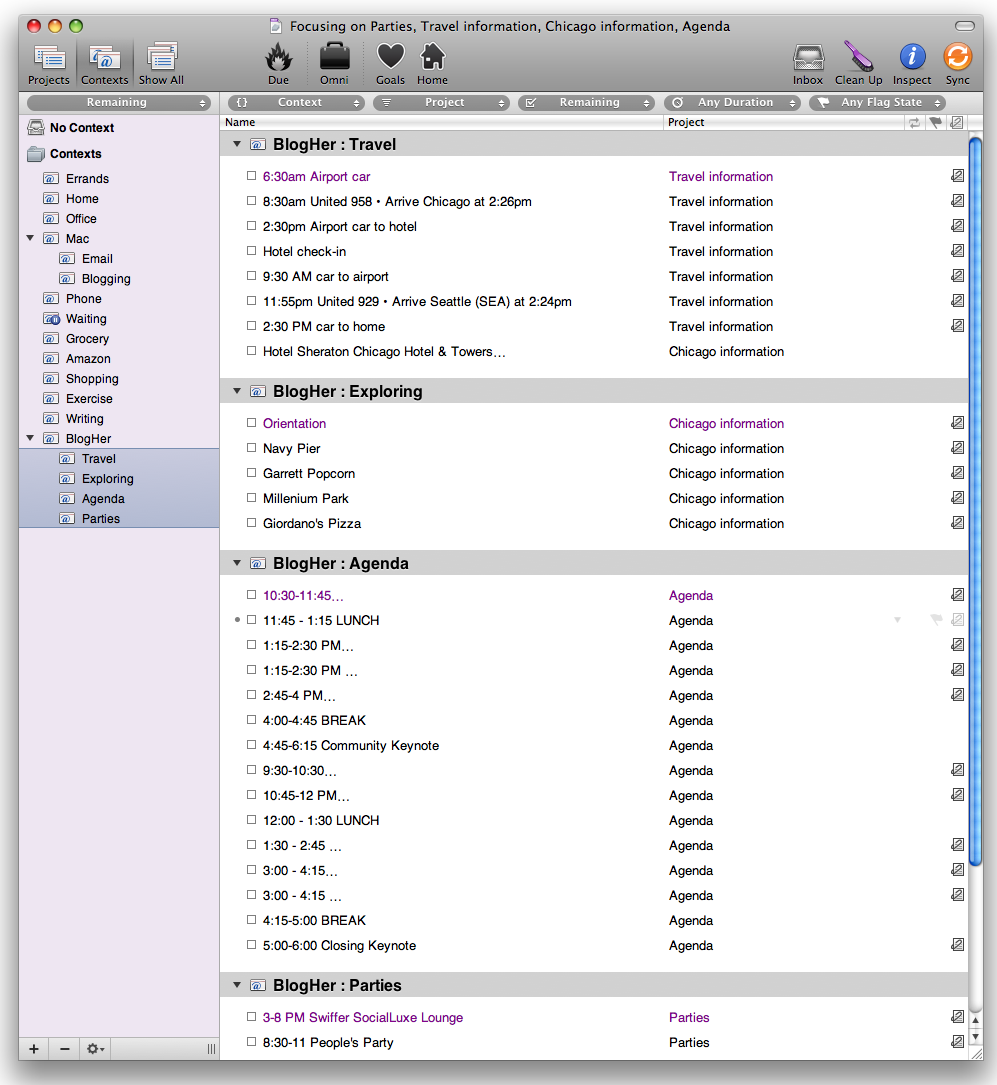Mark 9:30 AM car to airport done

coord(251,275)
